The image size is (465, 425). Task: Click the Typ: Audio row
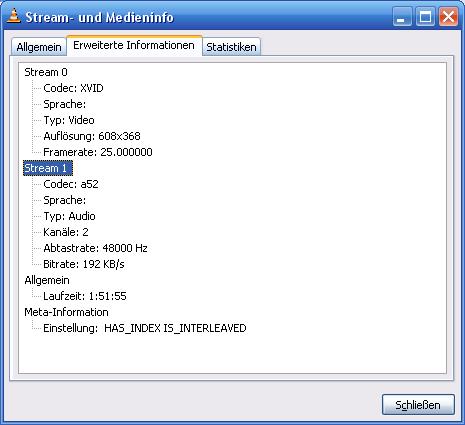[69, 216]
